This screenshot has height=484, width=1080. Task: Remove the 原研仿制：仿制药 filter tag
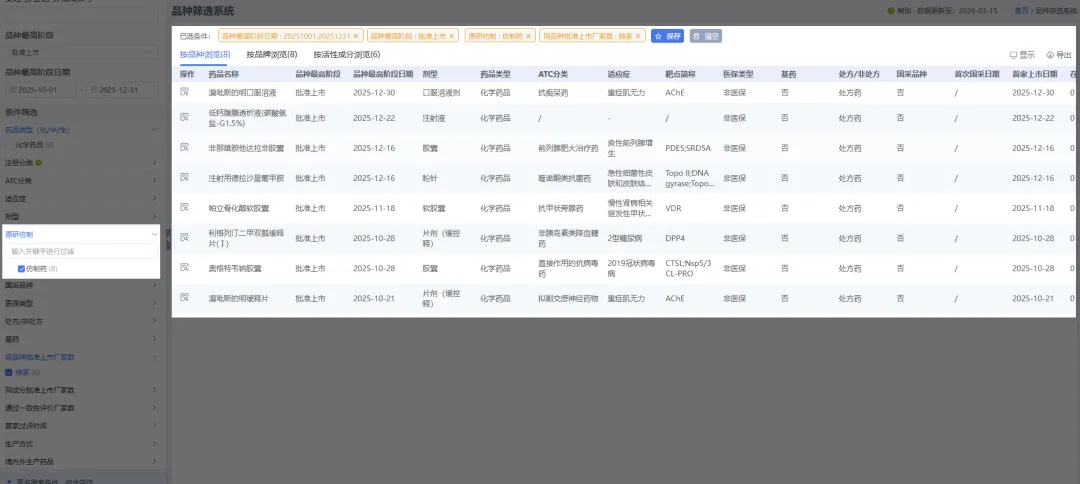point(529,36)
